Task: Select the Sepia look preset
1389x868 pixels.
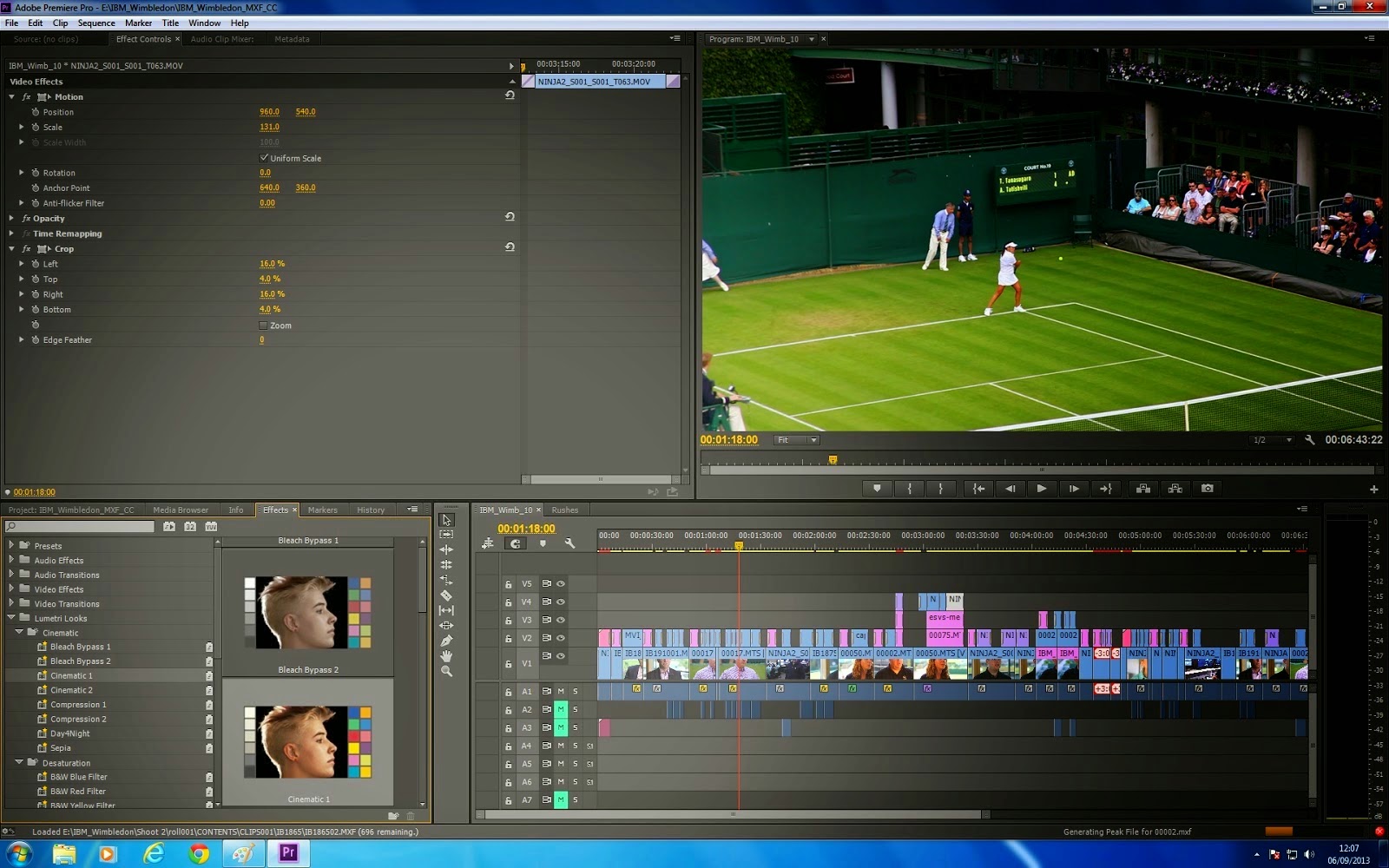Action: (x=61, y=748)
